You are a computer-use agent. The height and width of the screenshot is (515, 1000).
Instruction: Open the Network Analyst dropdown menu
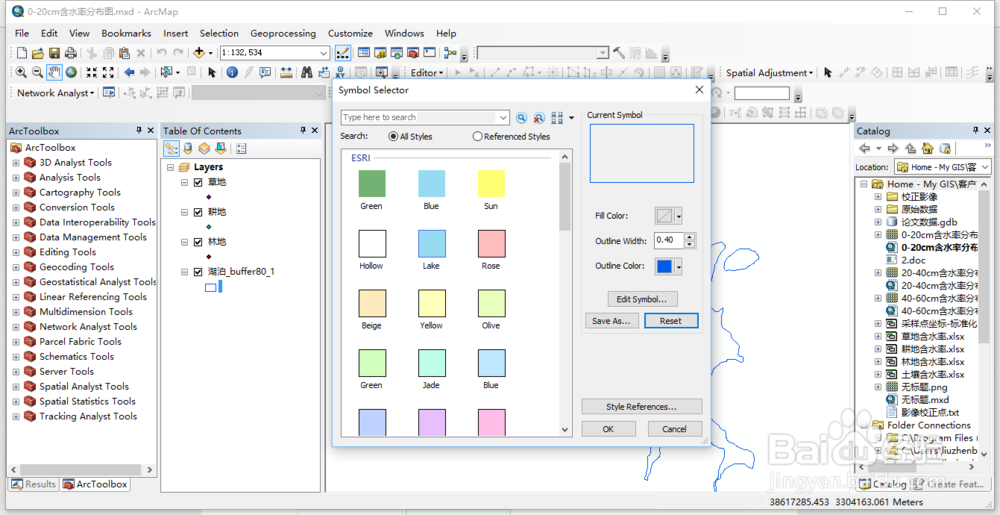pos(55,93)
